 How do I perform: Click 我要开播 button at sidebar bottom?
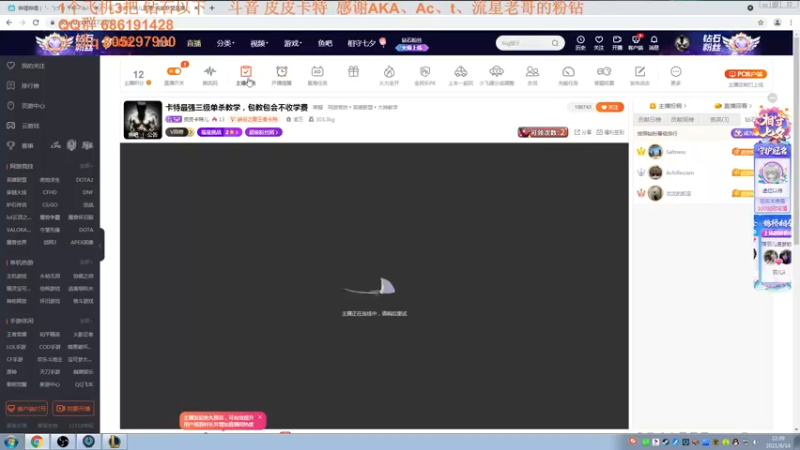click(73, 409)
